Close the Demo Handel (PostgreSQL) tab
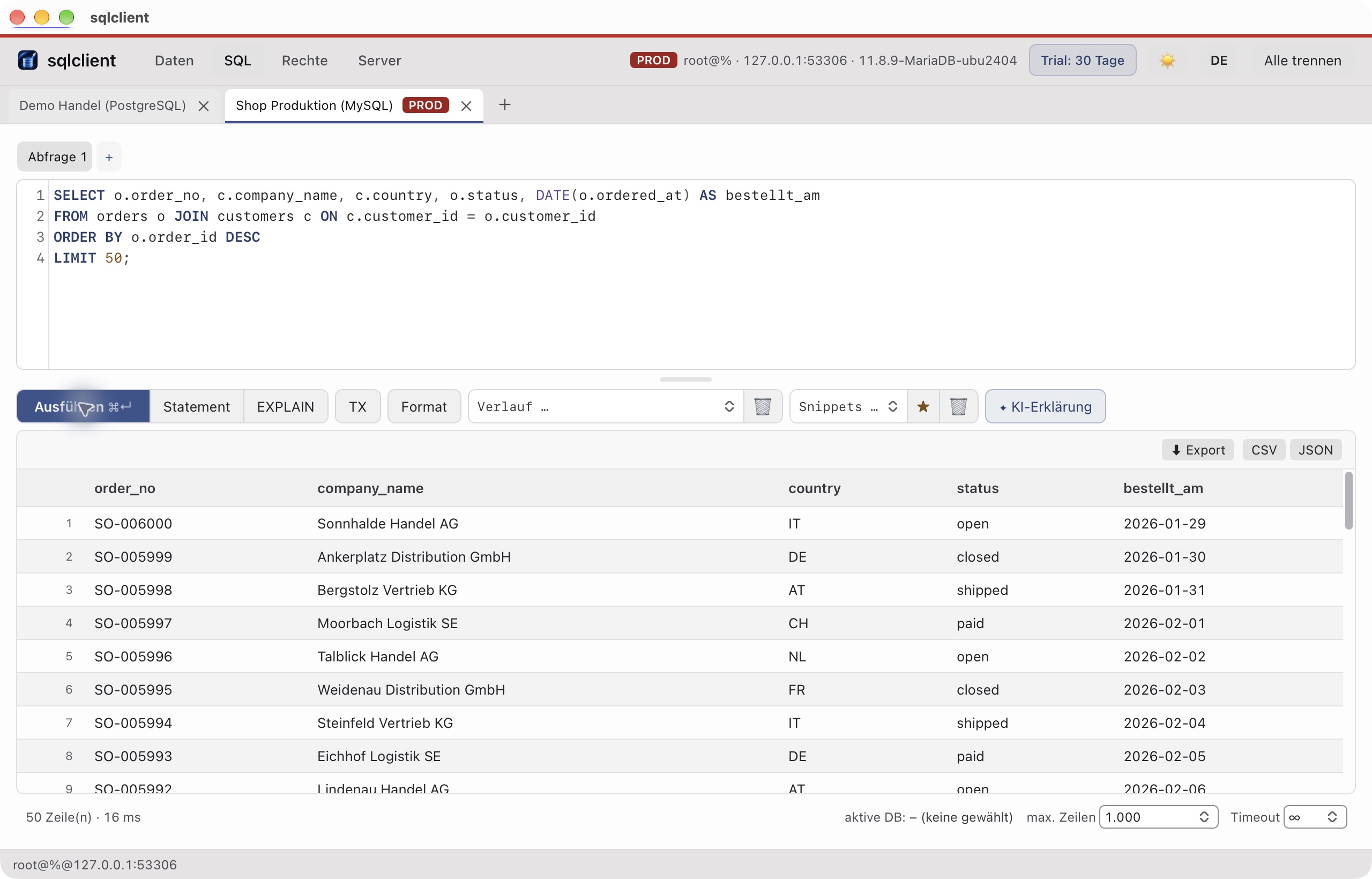This screenshot has height=879, width=1372. [x=203, y=106]
